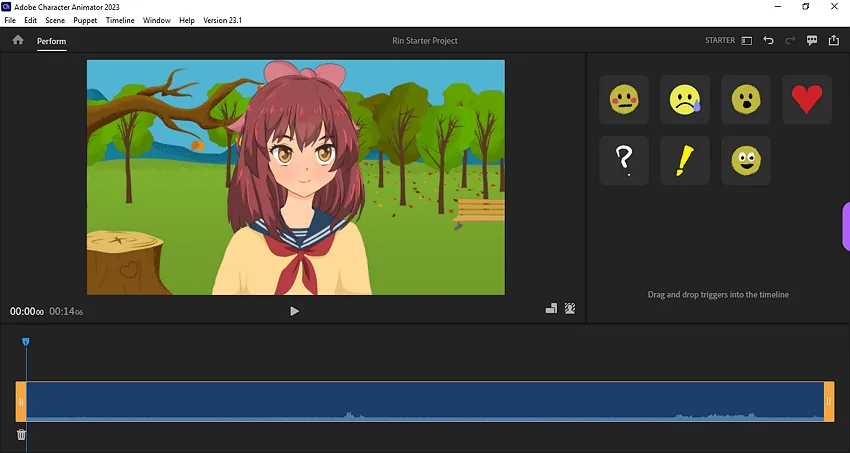Click the duration 00:14 display

point(66,311)
